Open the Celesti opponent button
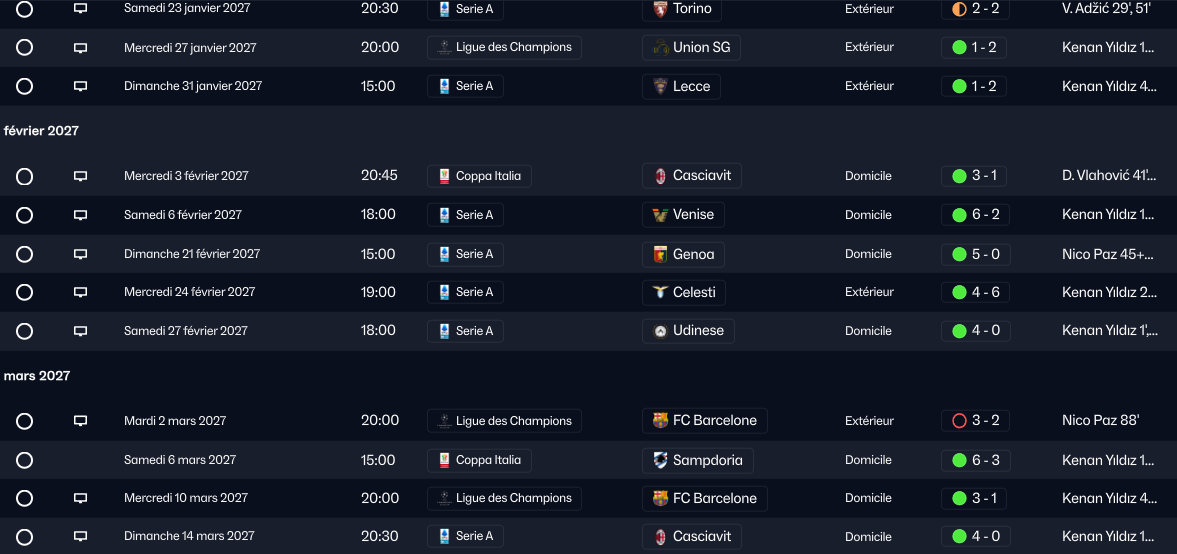 [684, 292]
